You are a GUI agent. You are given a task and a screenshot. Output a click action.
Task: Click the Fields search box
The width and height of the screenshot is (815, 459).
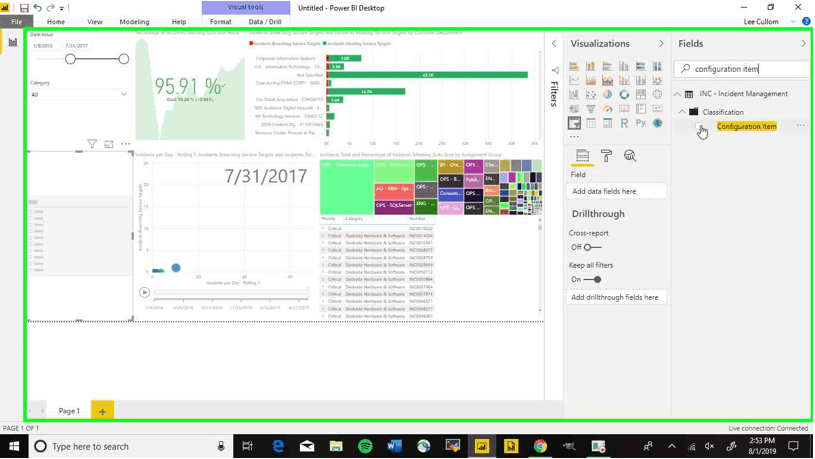point(742,69)
